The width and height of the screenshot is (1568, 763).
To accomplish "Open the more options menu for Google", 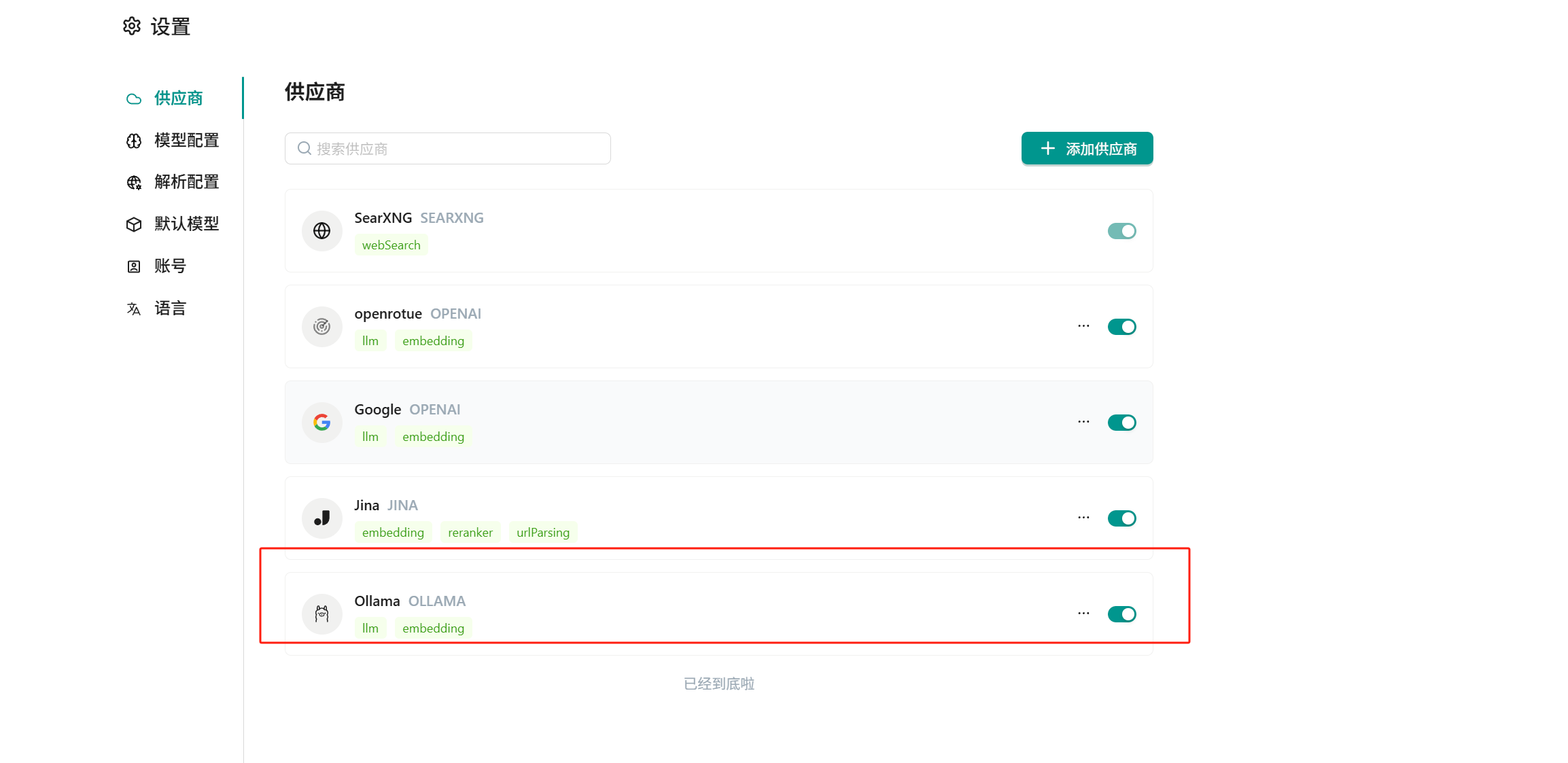I will 1083,422.
